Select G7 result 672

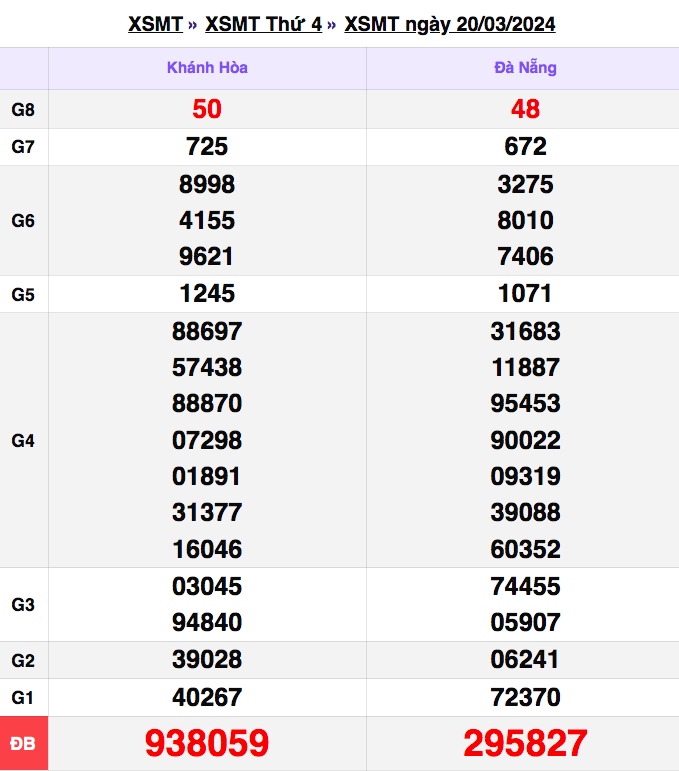click(525, 147)
